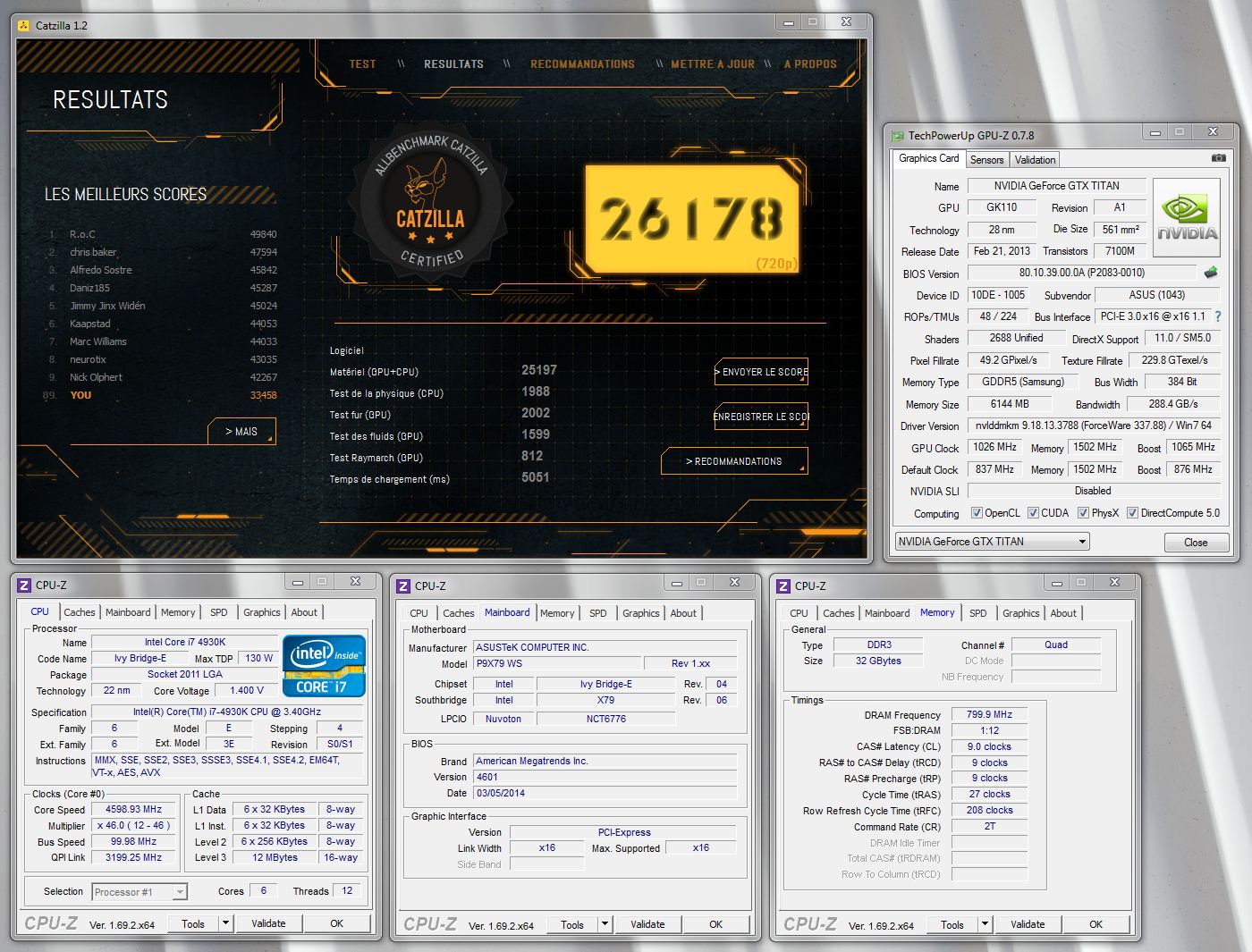Click Tools button in Mainboard CPU-Z window
The width and height of the screenshot is (1252, 952).
[572, 924]
